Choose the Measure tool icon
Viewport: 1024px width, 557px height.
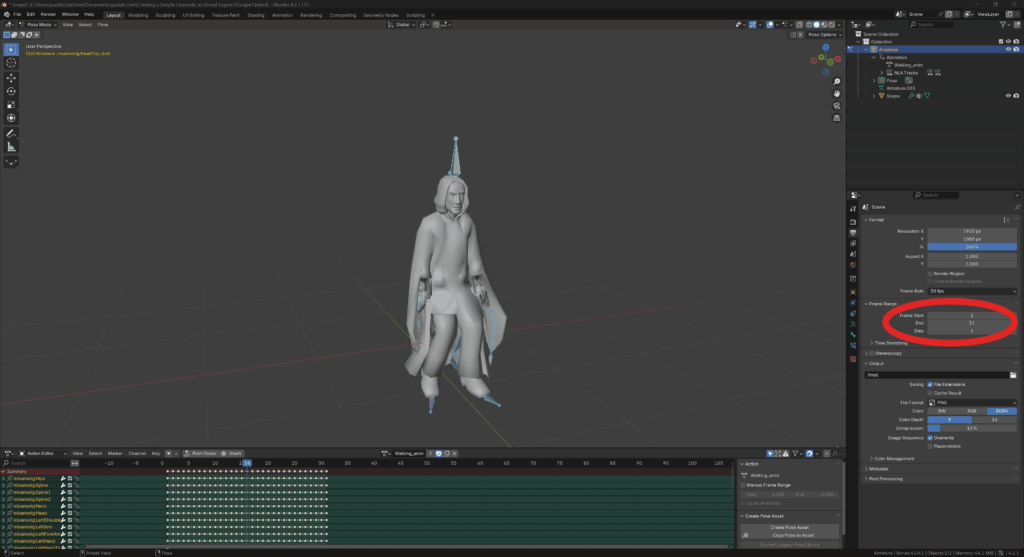tap(12, 147)
